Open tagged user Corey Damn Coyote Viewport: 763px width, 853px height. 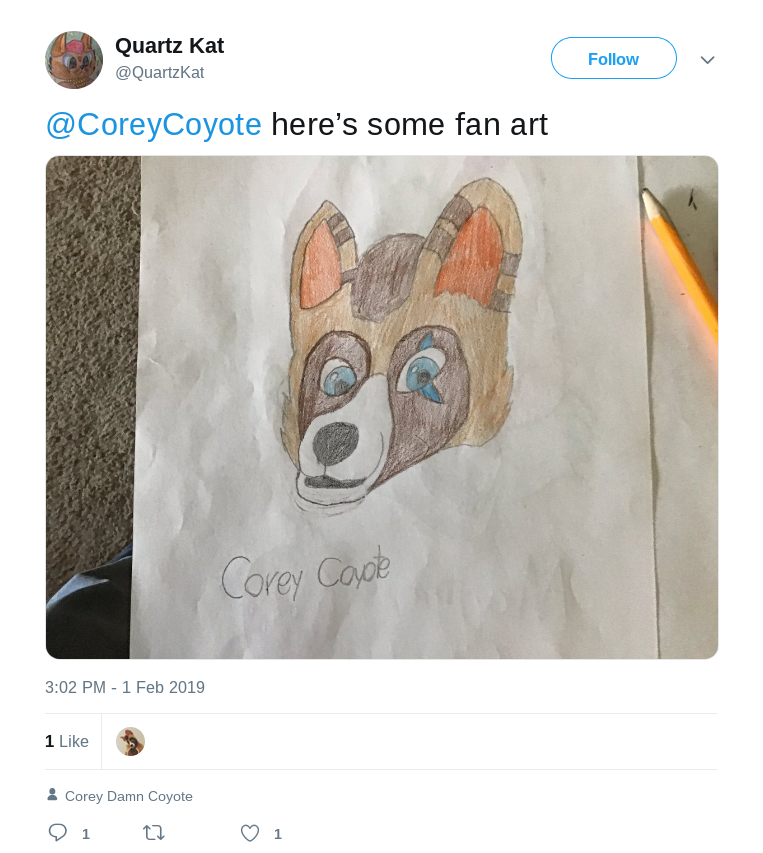pyautogui.click(x=129, y=796)
